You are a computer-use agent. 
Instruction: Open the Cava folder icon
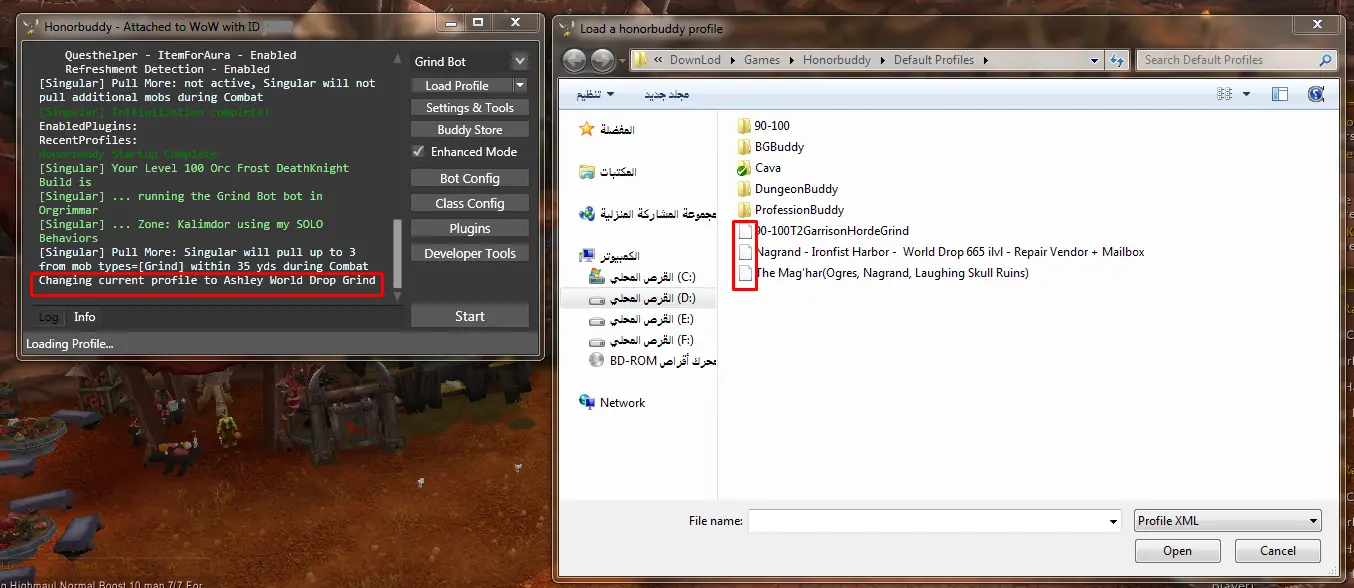coord(743,168)
